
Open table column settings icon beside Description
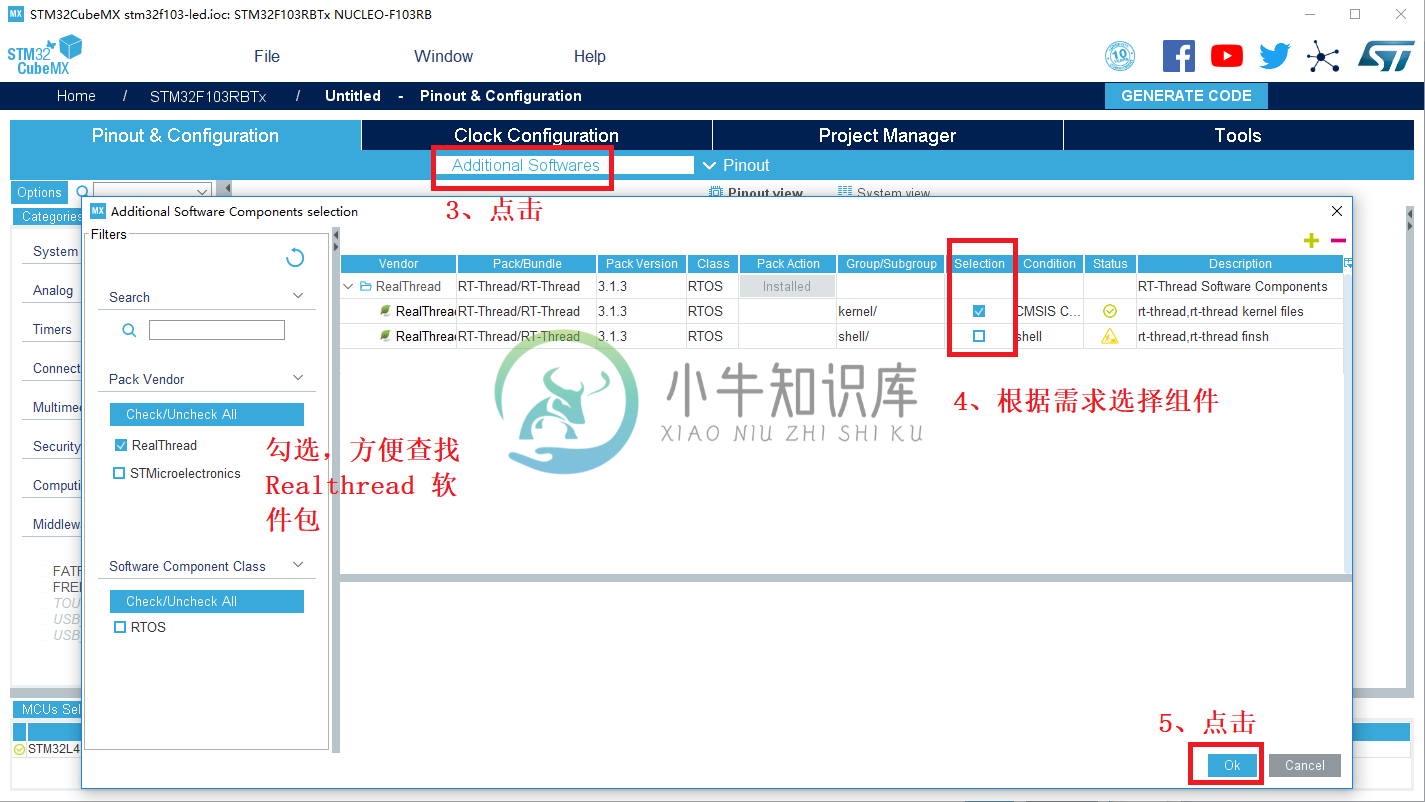click(1348, 264)
